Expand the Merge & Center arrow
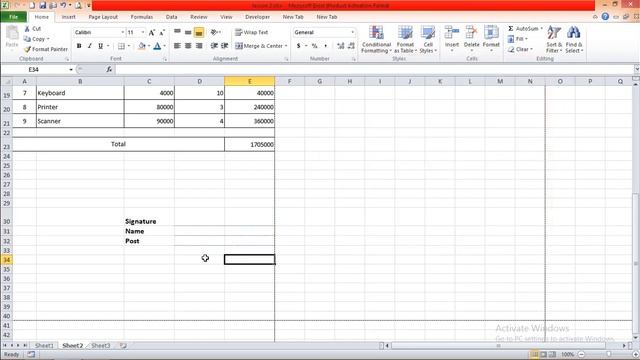This screenshot has width=640, height=360. (286, 46)
